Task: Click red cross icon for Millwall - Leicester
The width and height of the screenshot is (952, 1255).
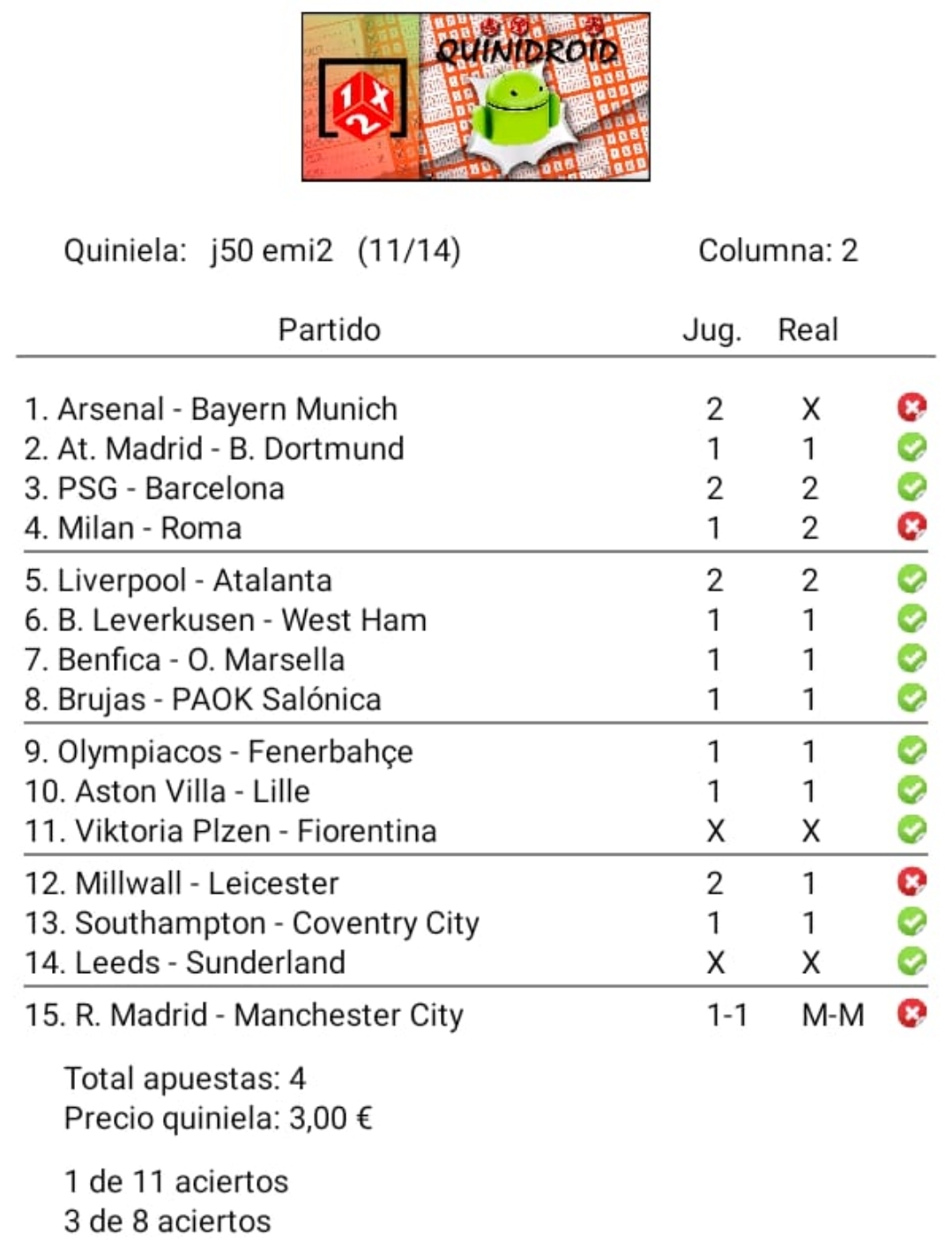Action: click(x=911, y=882)
